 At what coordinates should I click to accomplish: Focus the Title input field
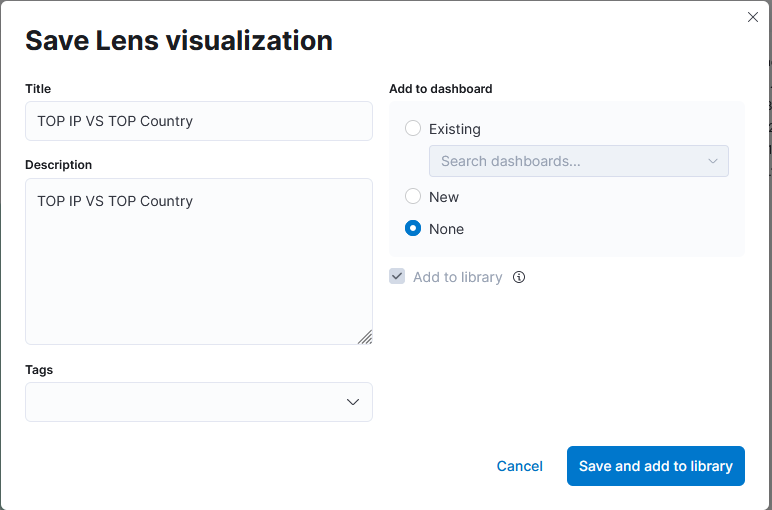pyautogui.click(x=199, y=121)
